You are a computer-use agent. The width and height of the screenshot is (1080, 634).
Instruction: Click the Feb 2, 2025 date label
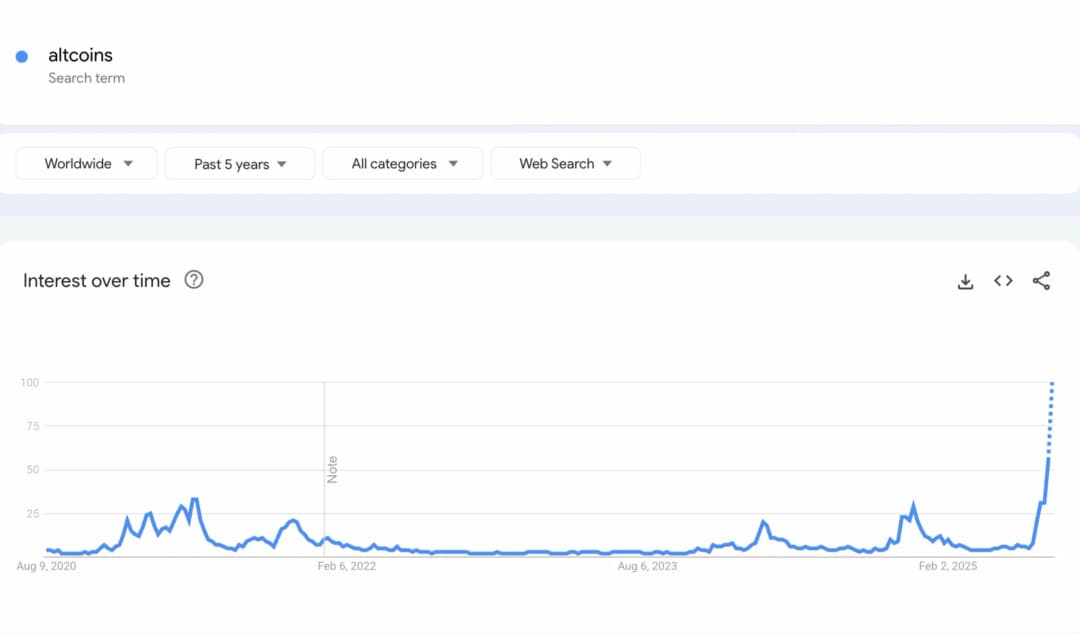(948, 567)
